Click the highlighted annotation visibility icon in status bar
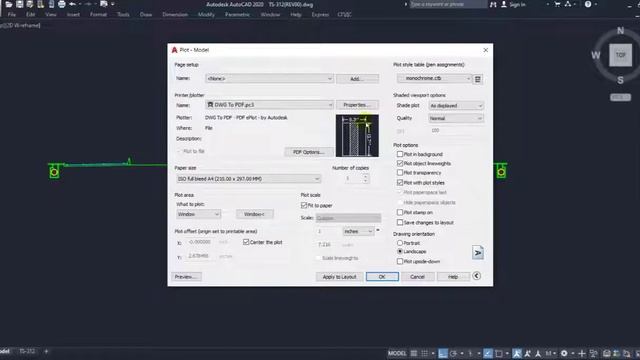The height and width of the screenshot is (360, 640). coord(517,353)
